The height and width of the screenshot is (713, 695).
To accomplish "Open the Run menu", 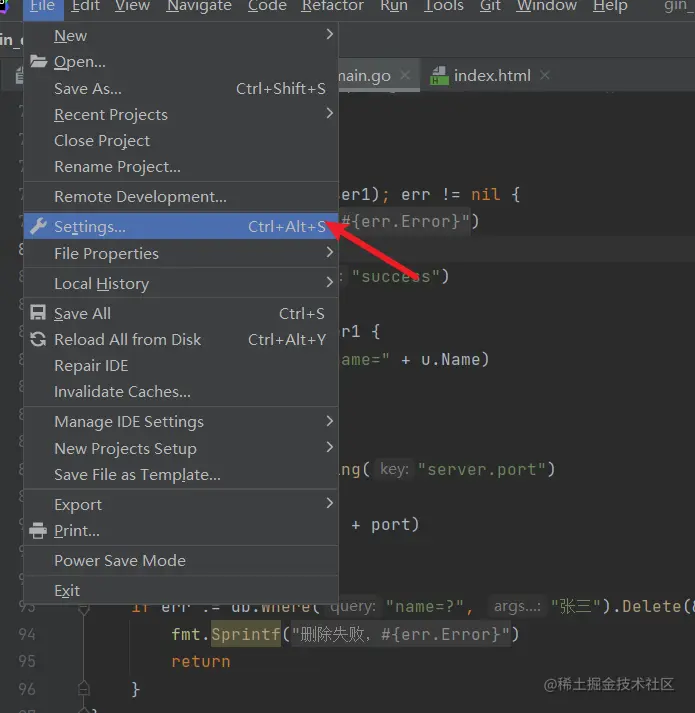I will tap(394, 6).
